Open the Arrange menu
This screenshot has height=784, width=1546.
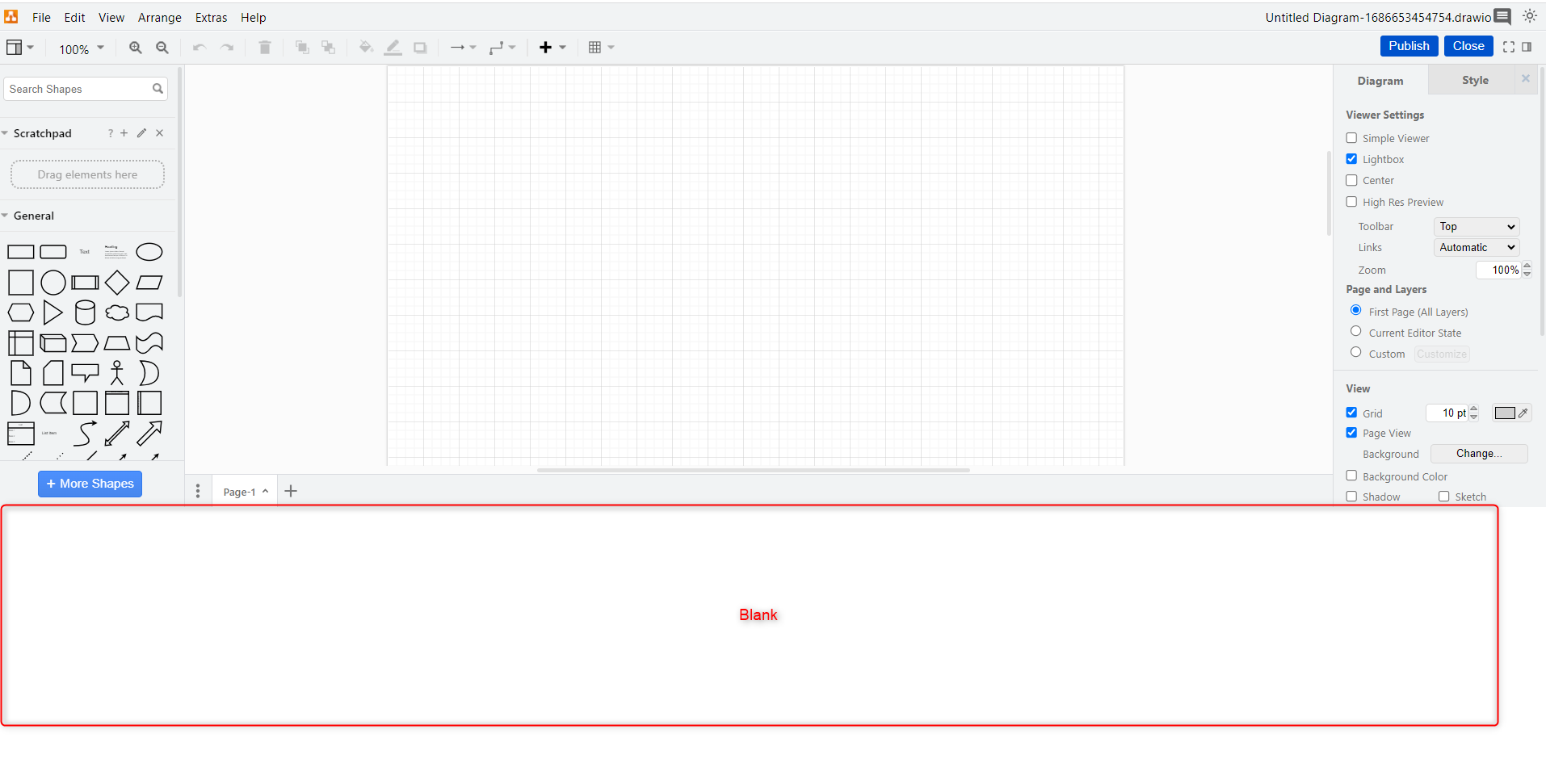click(160, 17)
